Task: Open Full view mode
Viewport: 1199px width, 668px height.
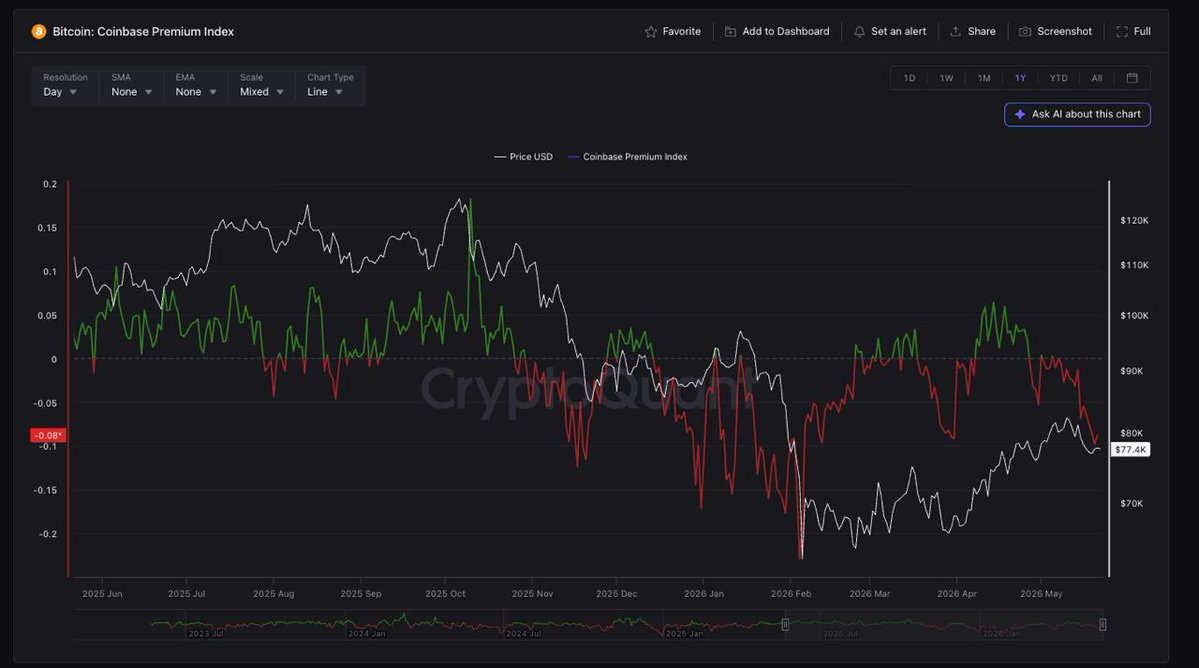Action: coord(1133,31)
